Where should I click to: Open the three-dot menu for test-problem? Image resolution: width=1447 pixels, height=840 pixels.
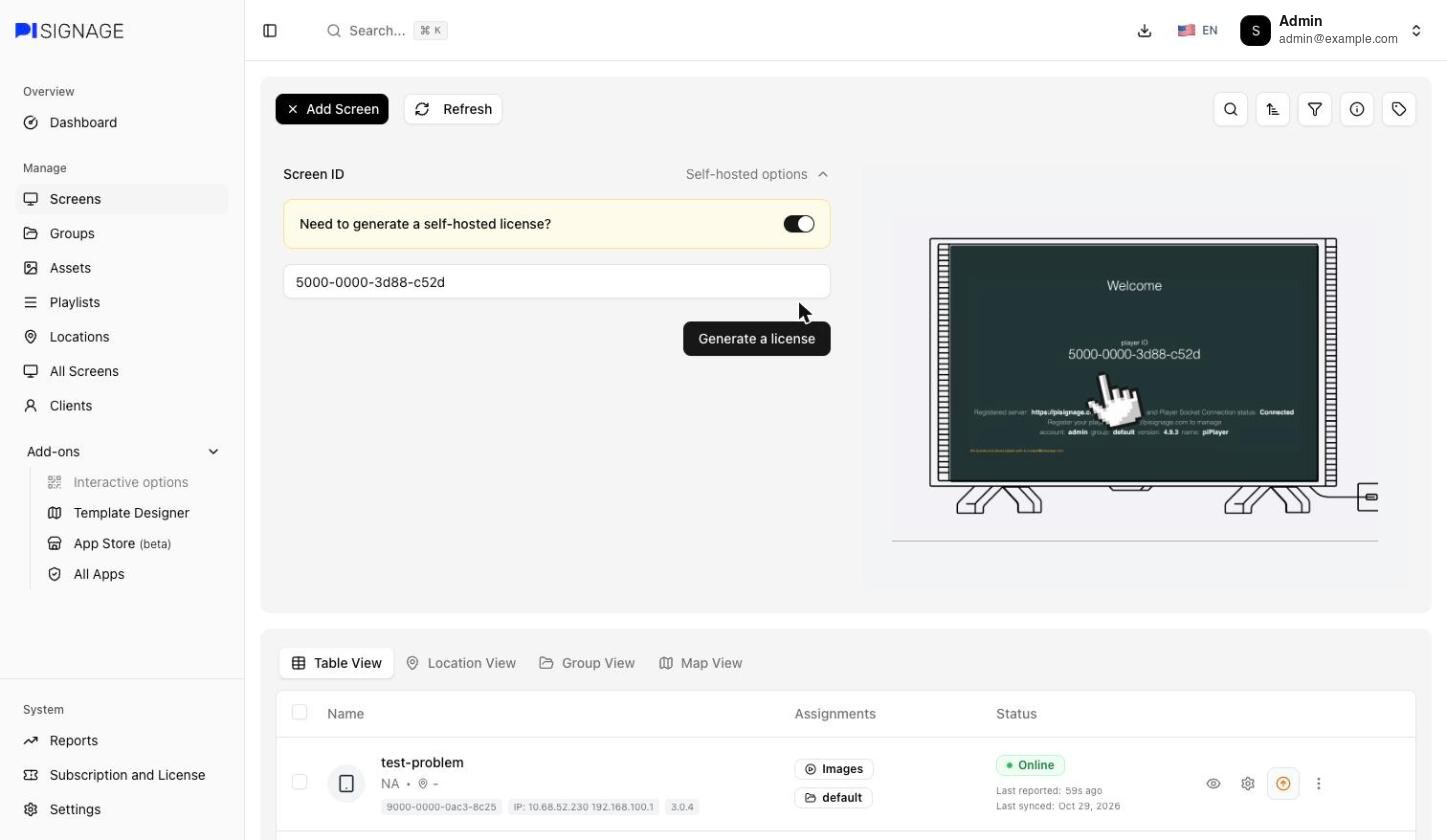pos(1319,784)
